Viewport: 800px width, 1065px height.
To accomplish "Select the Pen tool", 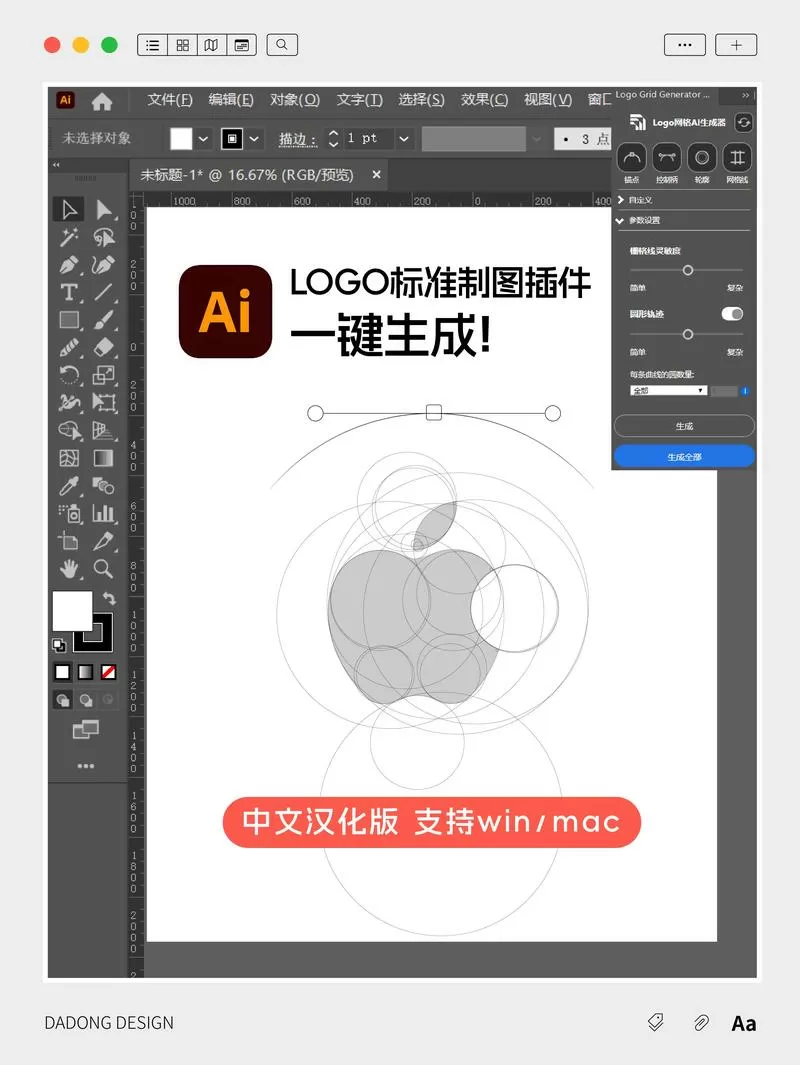I will (69, 265).
